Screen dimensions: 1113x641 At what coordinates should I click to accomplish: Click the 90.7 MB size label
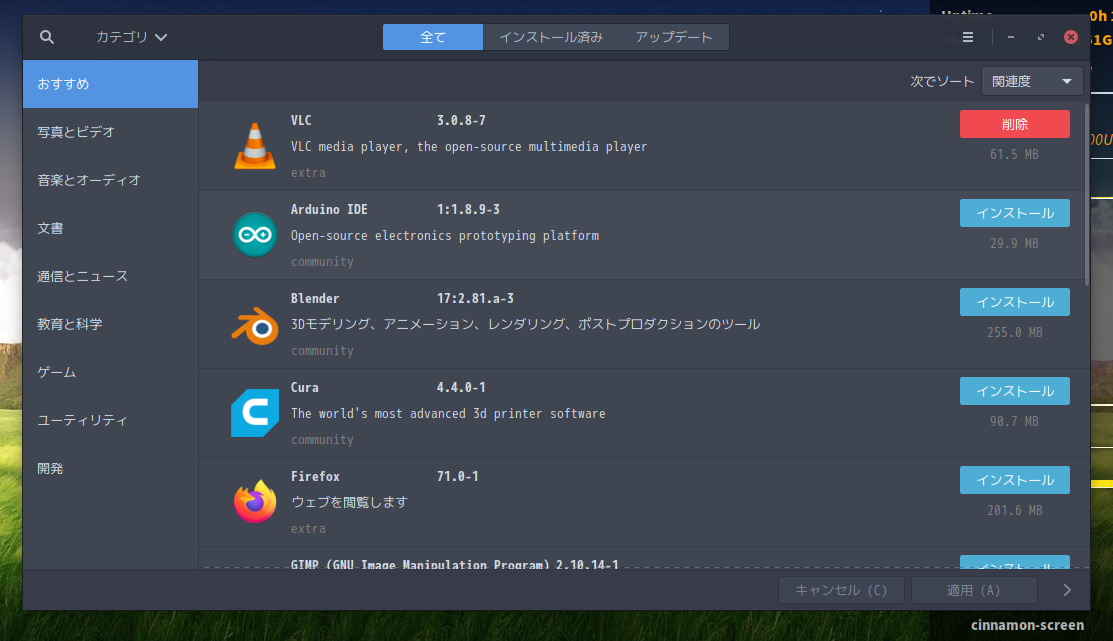[x=1014, y=422]
